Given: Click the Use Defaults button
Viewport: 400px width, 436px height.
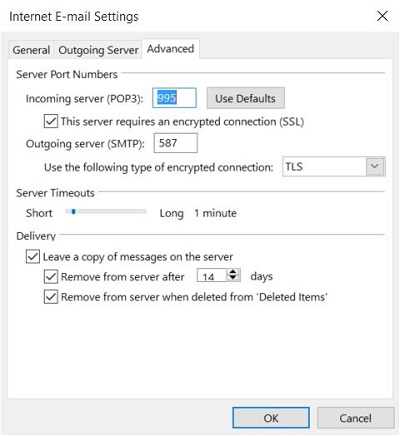Looking at the screenshot, I should (245, 98).
